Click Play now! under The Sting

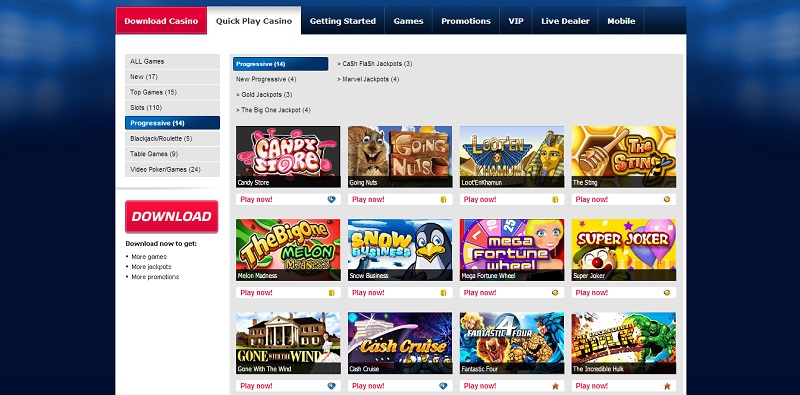[x=591, y=200]
